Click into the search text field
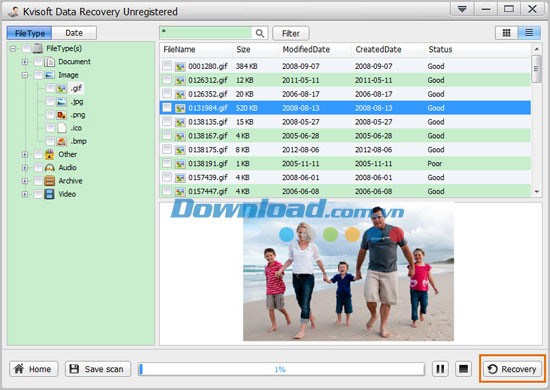The width and height of the screenshot is (550, 390). pyautogui.click(x=206, y=33)
